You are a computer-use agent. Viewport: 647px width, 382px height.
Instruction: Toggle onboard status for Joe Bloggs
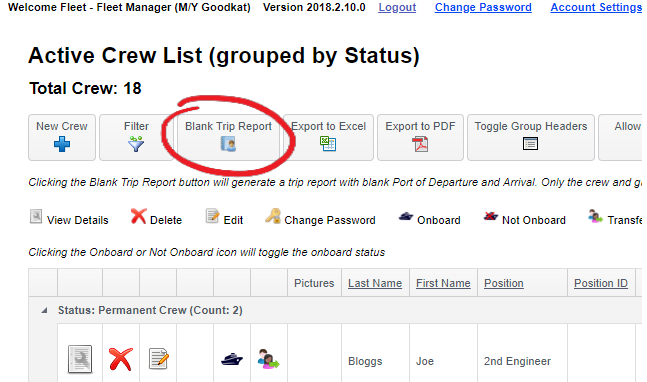click(x=231, y=359)
